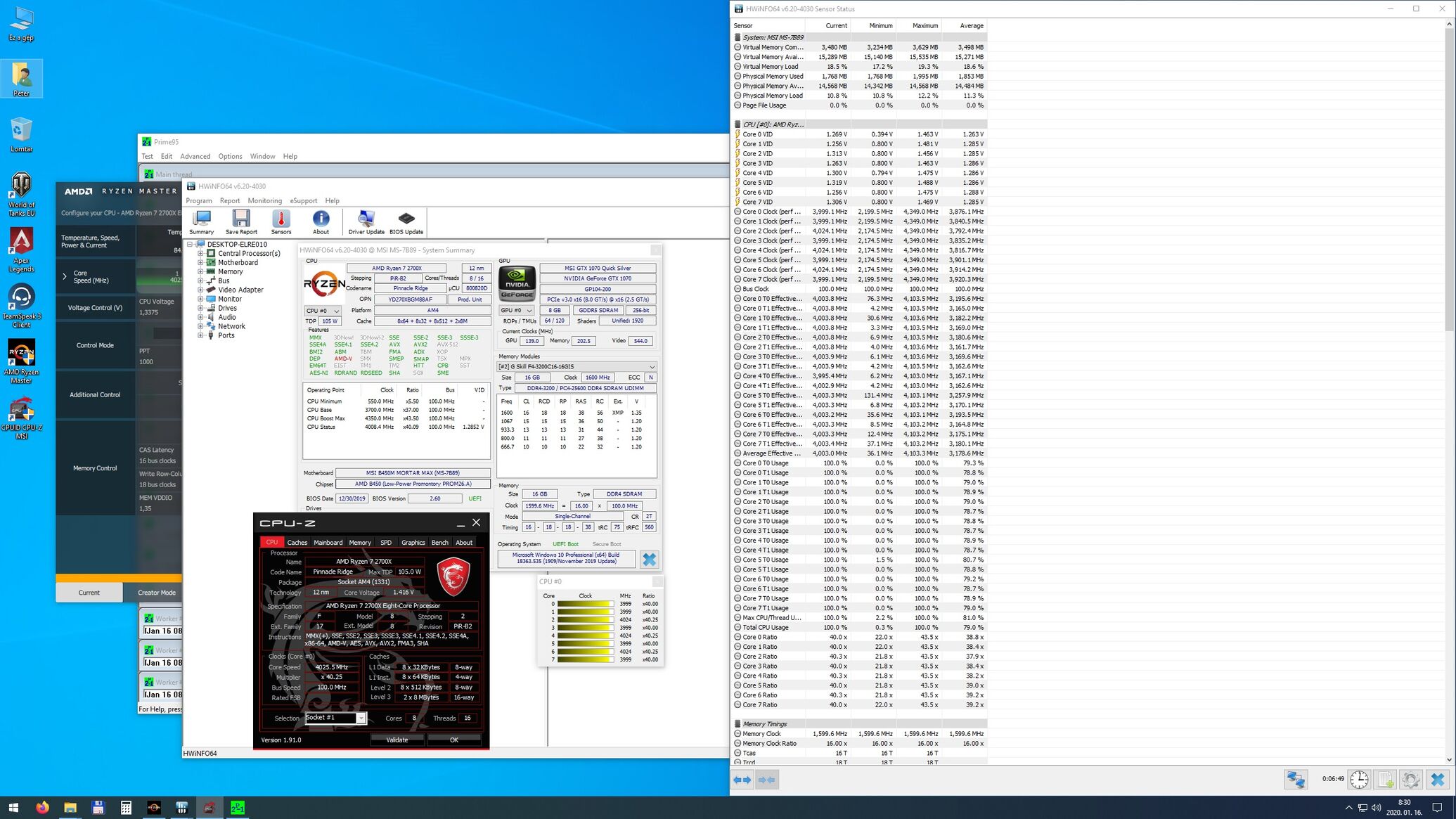Open the BIOS Update chip icon
Viewport: 1456px width, 819px height.
coord(406,222)
